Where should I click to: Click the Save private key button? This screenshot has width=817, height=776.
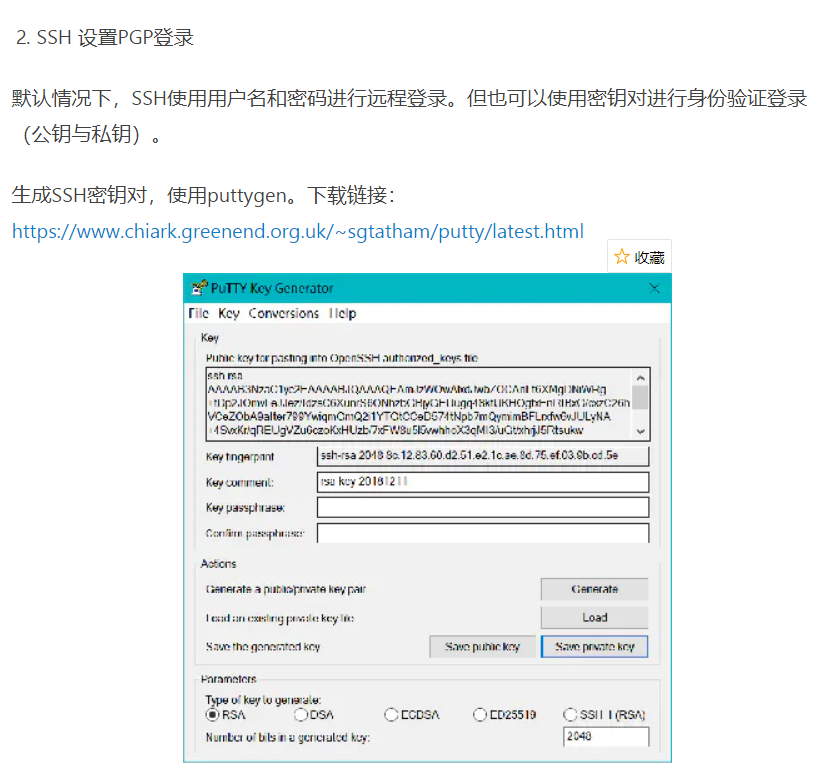point(593,646)
